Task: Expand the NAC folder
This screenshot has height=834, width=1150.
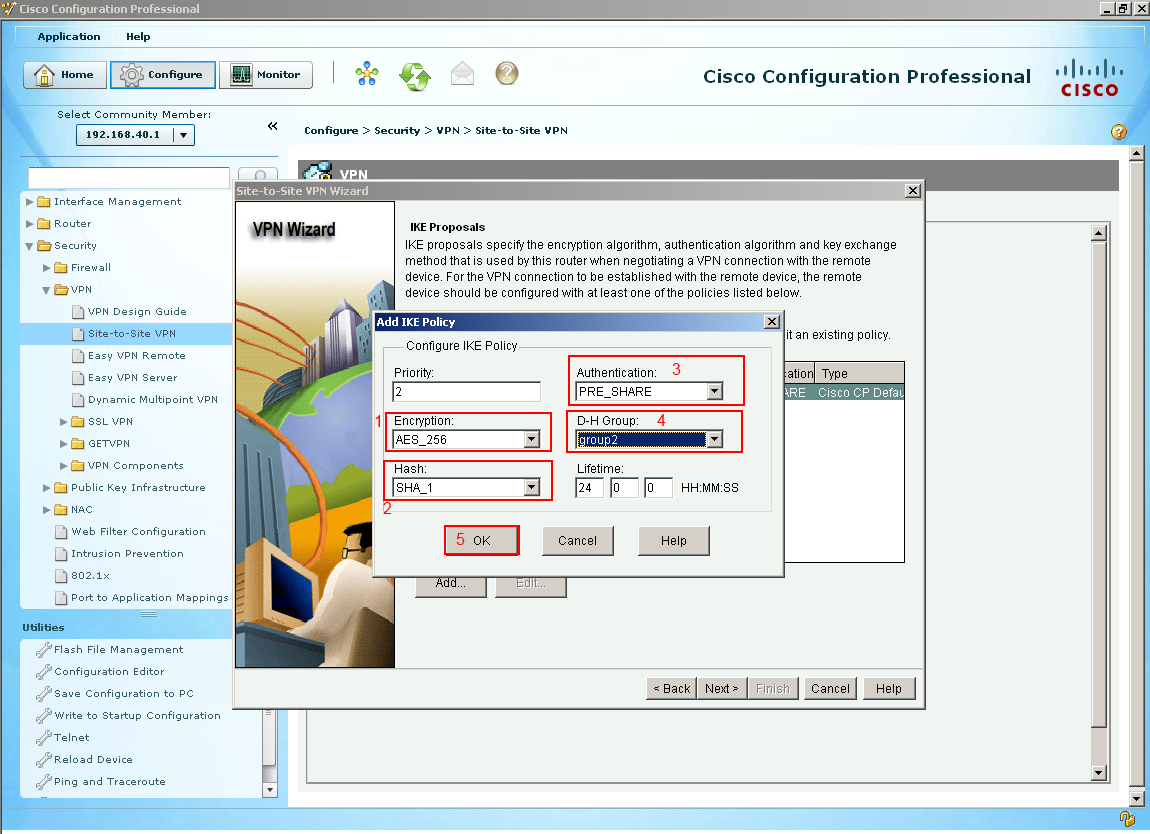Action: point(47,510)
